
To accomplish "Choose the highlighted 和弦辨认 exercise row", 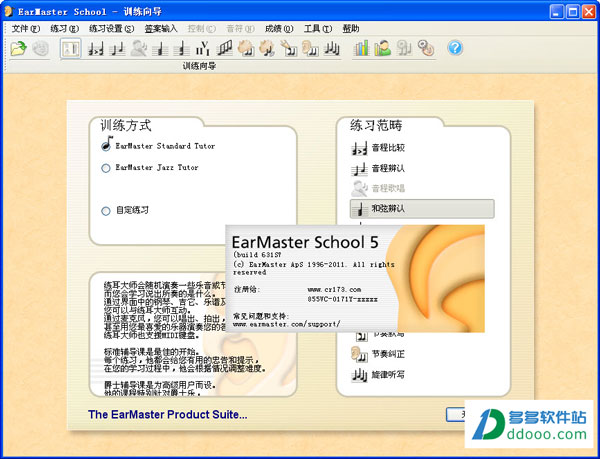I will 422,209.
